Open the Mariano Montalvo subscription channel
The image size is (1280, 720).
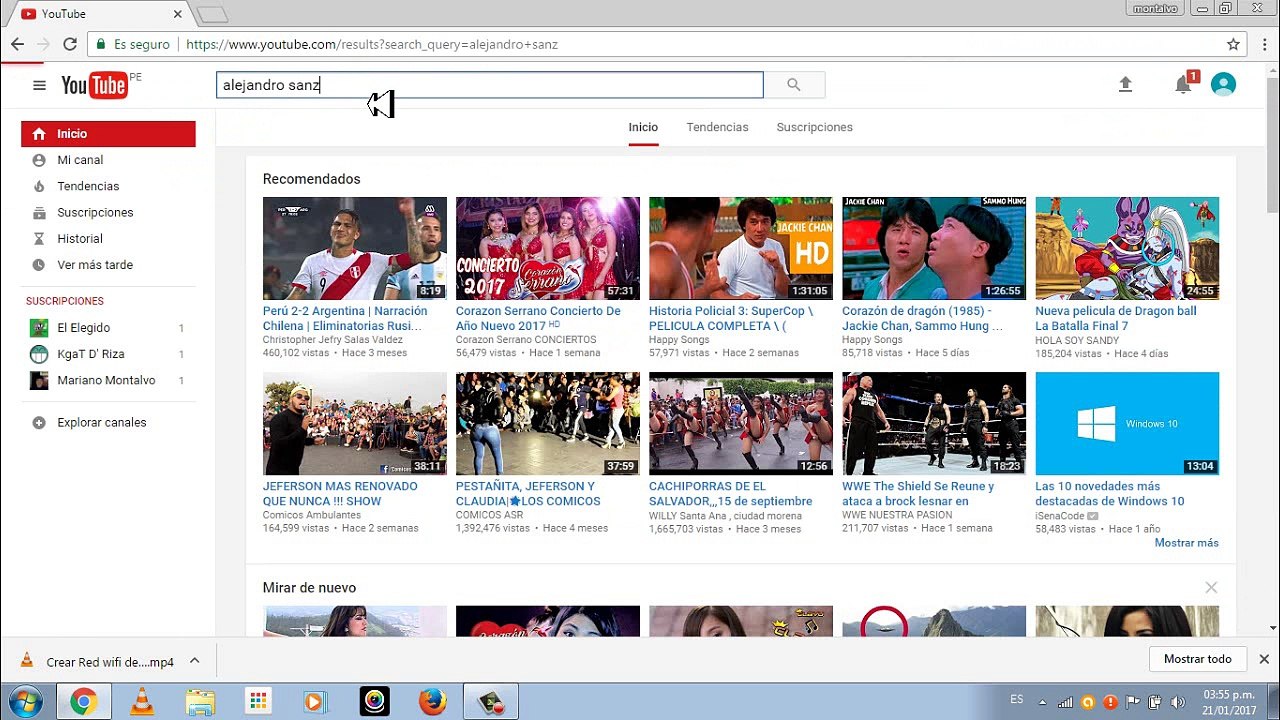(108, 380)
